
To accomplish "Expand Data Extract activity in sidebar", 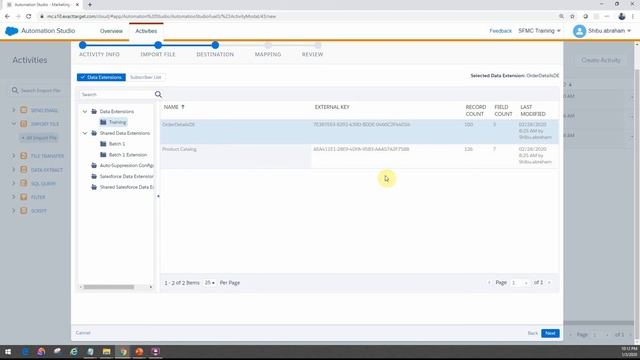I will pos(13,170).
